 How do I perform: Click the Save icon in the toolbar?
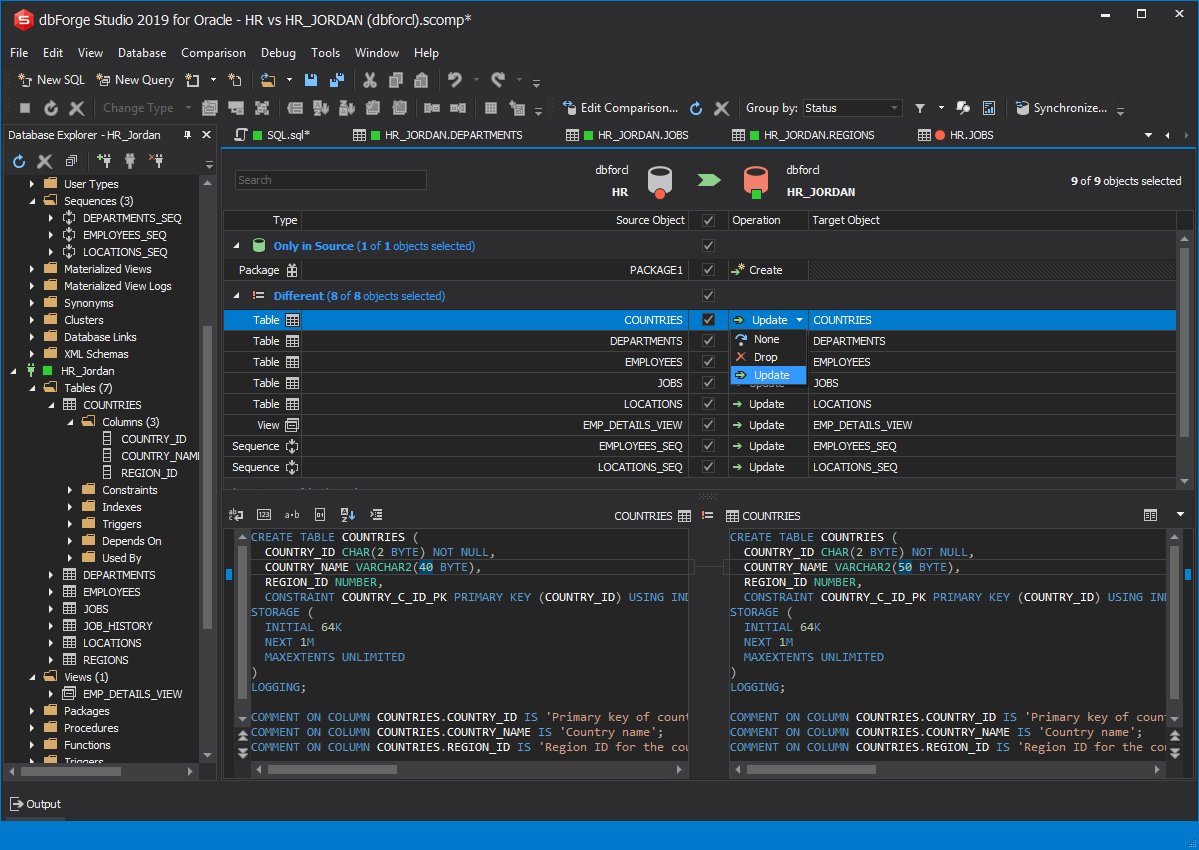311,80
